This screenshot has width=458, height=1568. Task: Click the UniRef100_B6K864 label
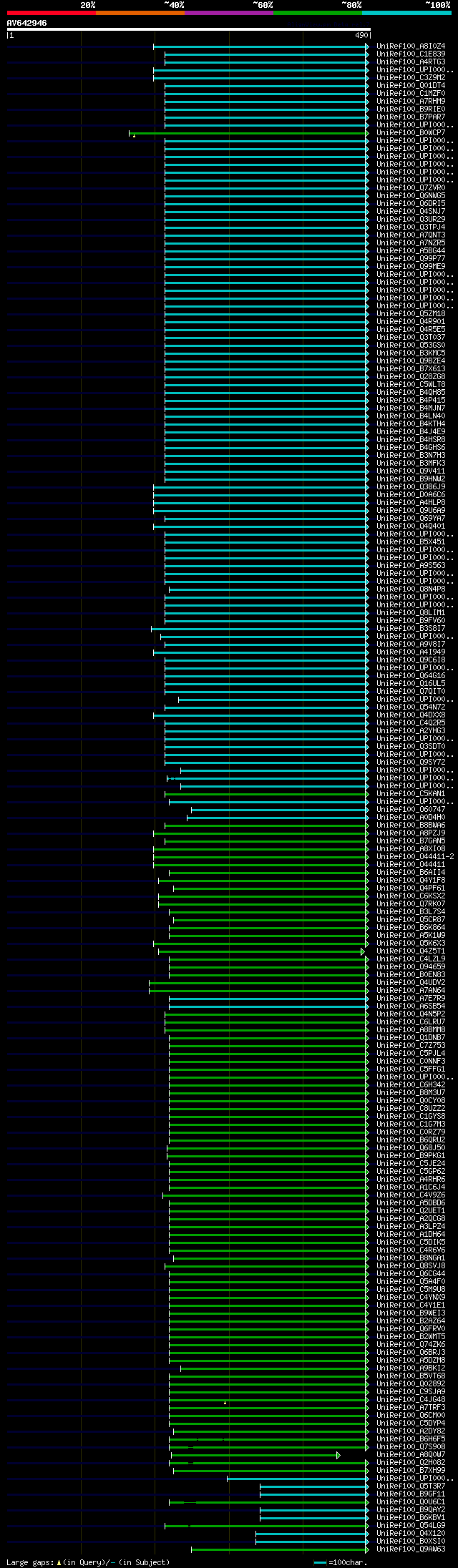(x=411, y=928)
